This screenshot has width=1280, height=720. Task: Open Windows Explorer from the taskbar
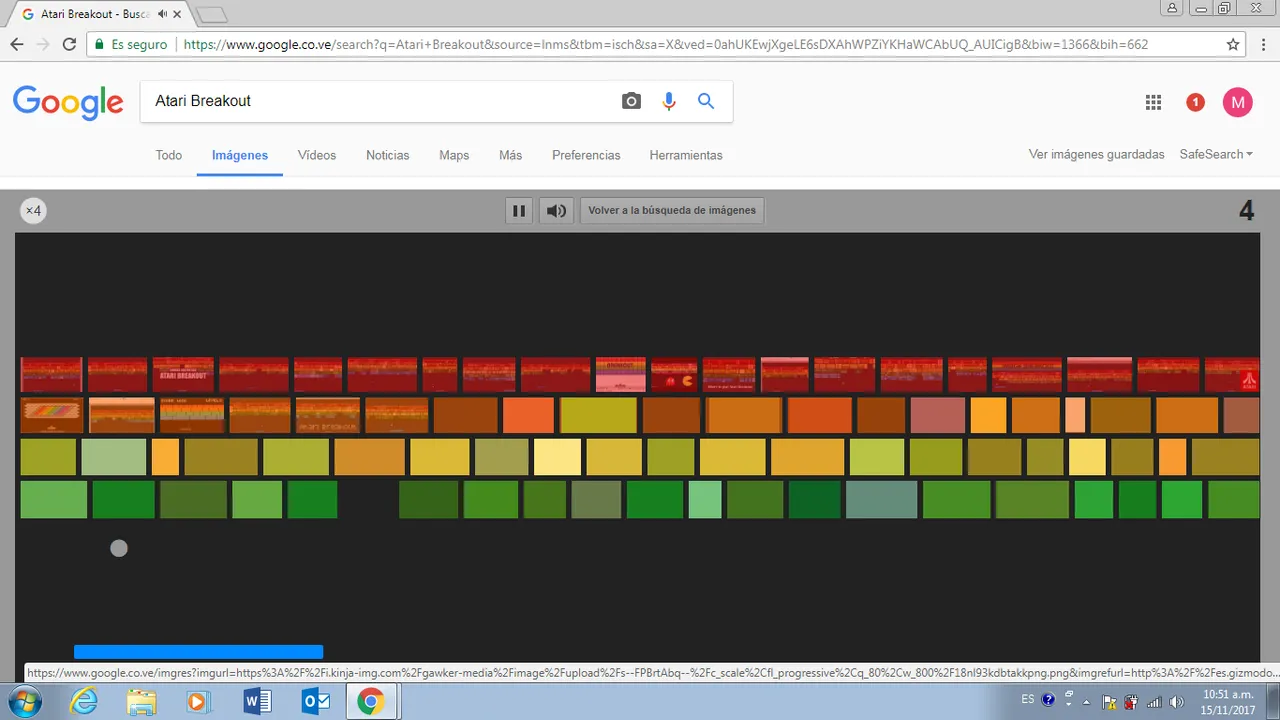(x=142, y=702)
